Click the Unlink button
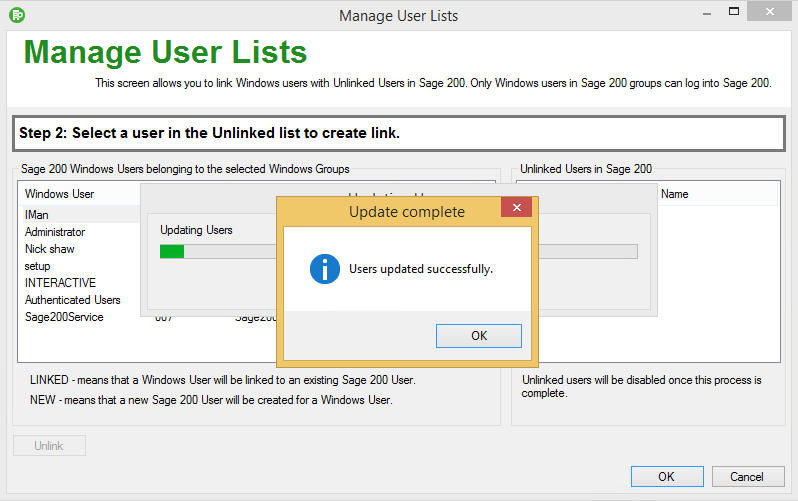This screenshot has width=798, height=501. 49,446
